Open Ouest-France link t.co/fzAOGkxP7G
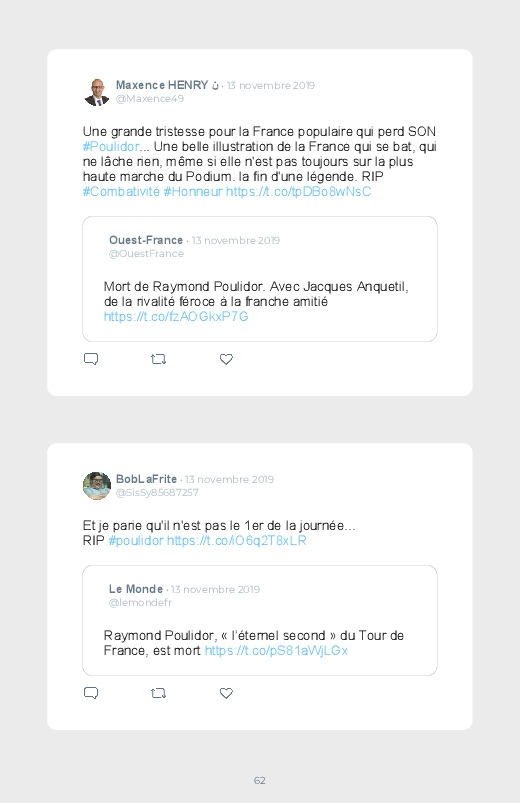Image resolution: width=520 pixels, height=803 pixels. click(x=176, y=316)
